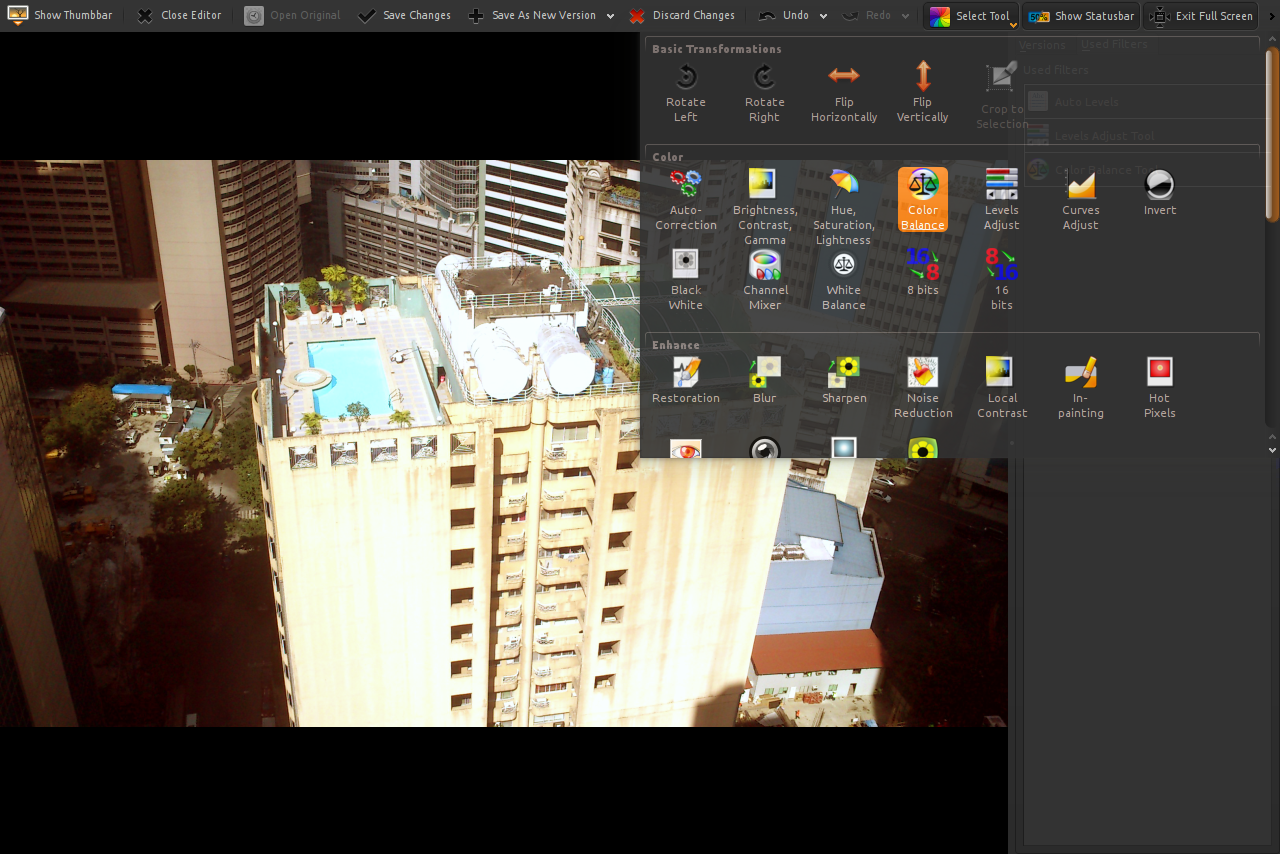Open the Black White conversion tool
1280x854 pixels.
[685, 280]
